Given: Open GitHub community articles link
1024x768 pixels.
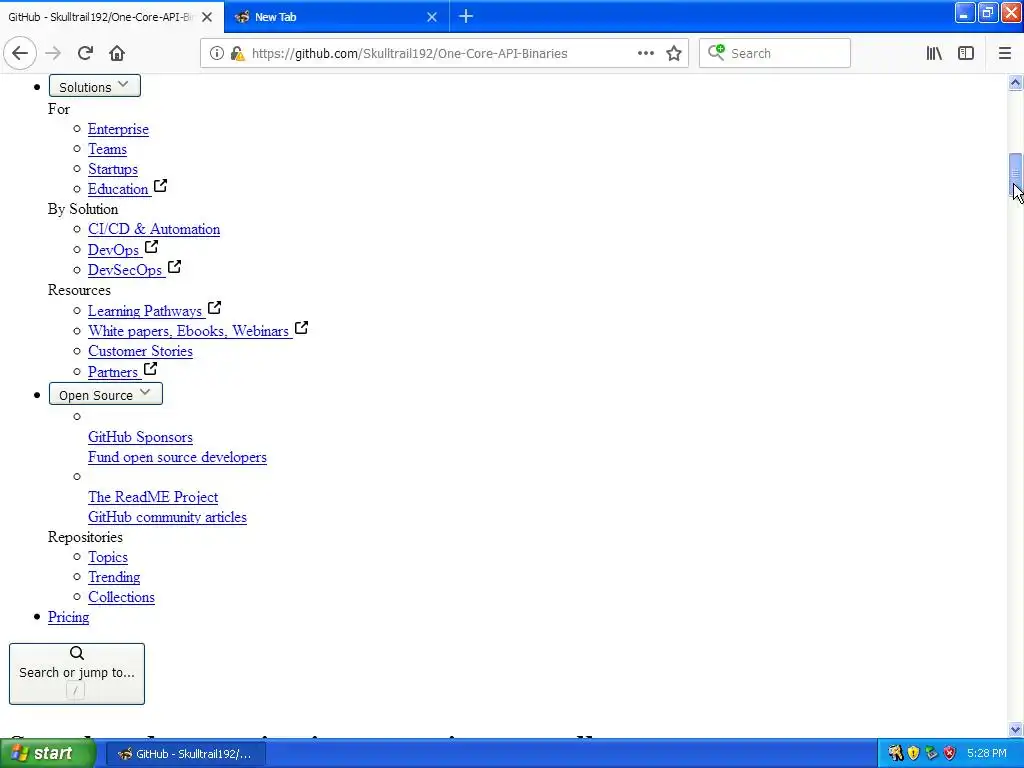Looking at the screenshot, I should [x=167, y=517].
